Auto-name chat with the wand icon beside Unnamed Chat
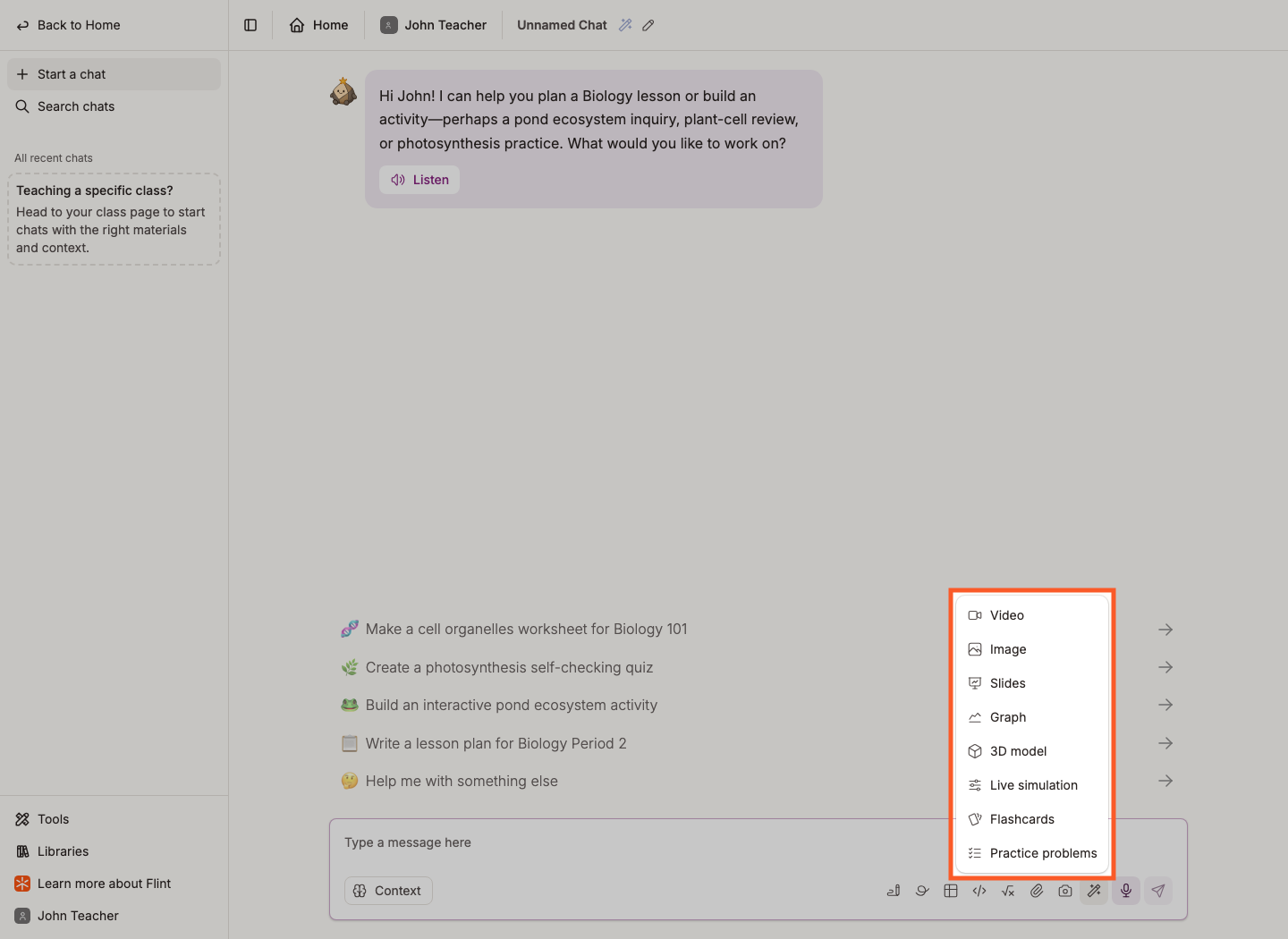 [626, 25]
